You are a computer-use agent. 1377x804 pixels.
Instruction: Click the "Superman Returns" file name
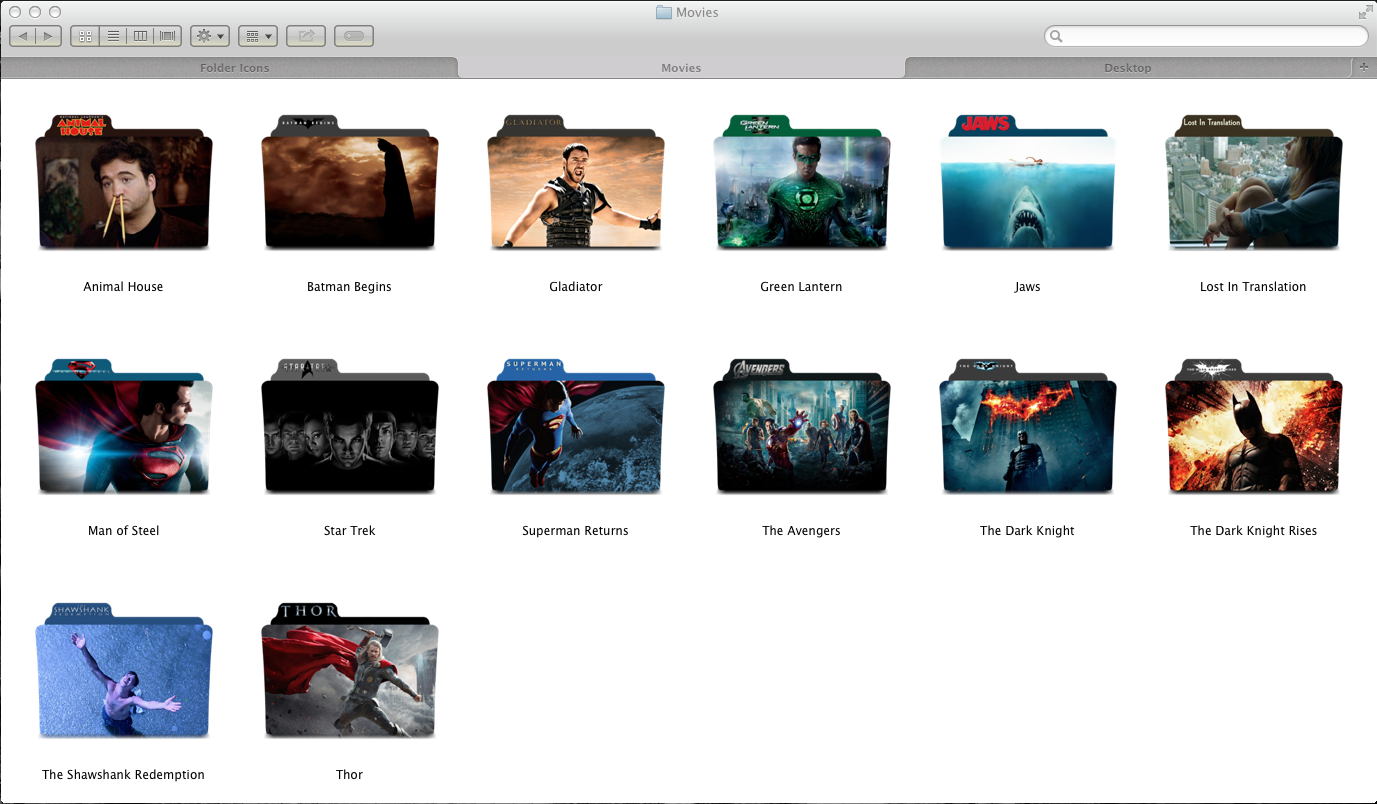(575, 531)
